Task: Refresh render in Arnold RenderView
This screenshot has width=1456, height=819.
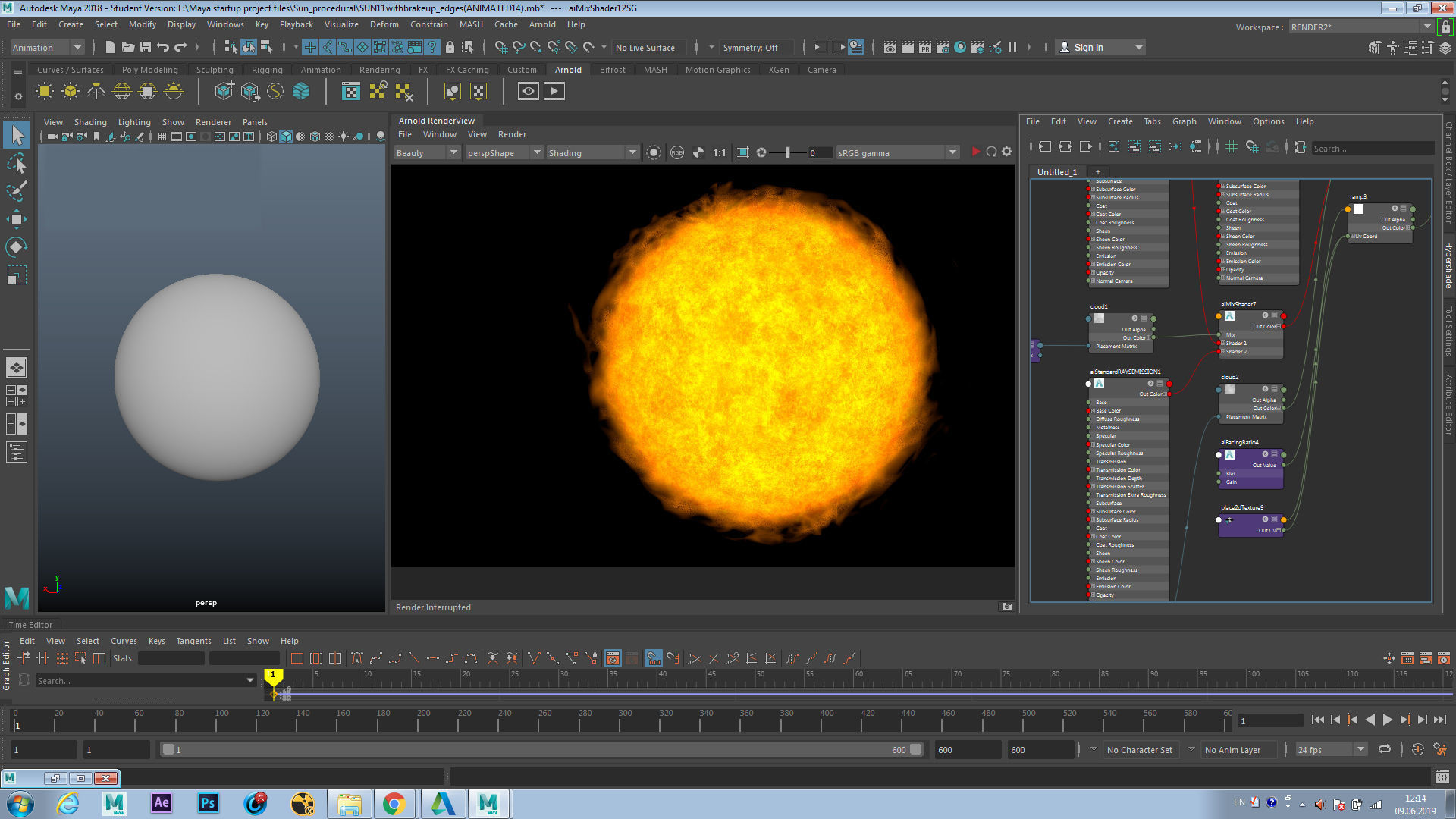Action: 991,152
